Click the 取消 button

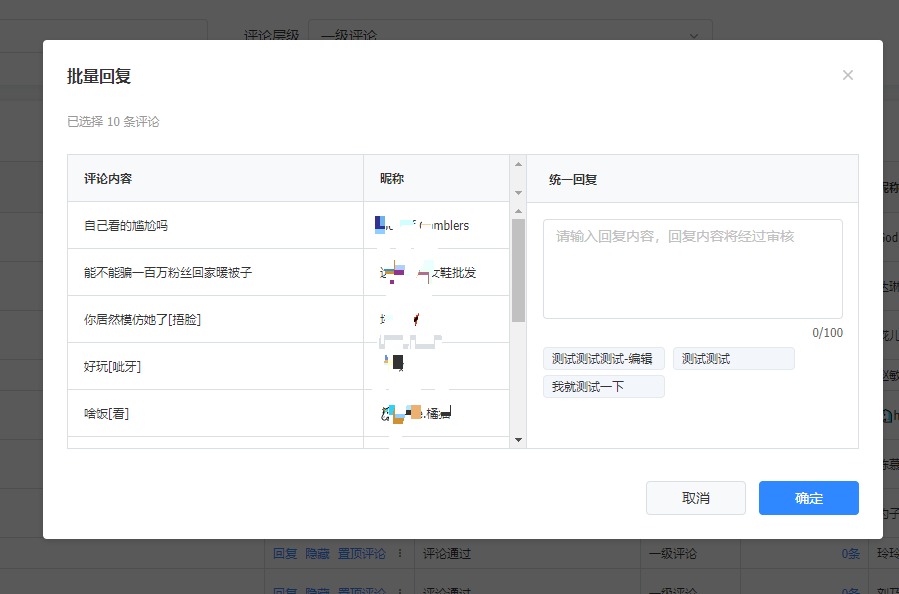click(x=695, y=498)
